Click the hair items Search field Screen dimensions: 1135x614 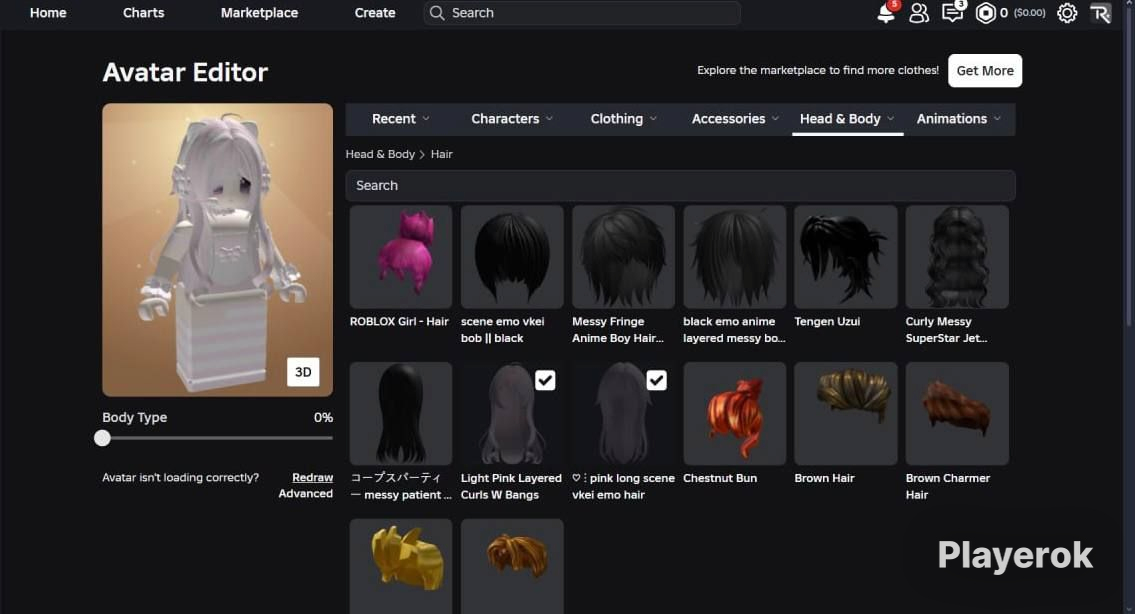(680, 185)
